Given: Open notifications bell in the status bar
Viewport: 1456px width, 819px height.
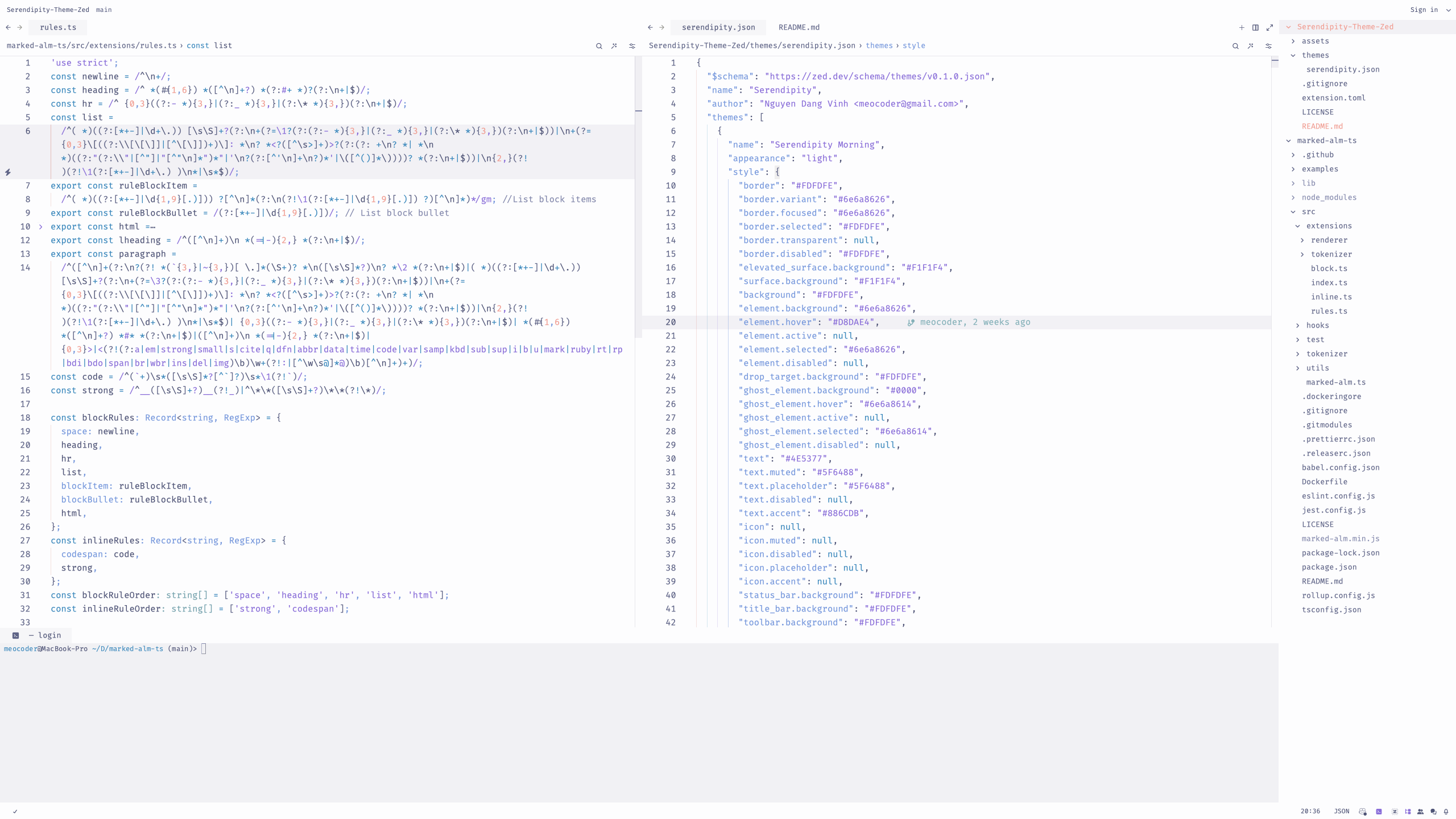Looking at the screenshot, I should [x=1446, y=812].
